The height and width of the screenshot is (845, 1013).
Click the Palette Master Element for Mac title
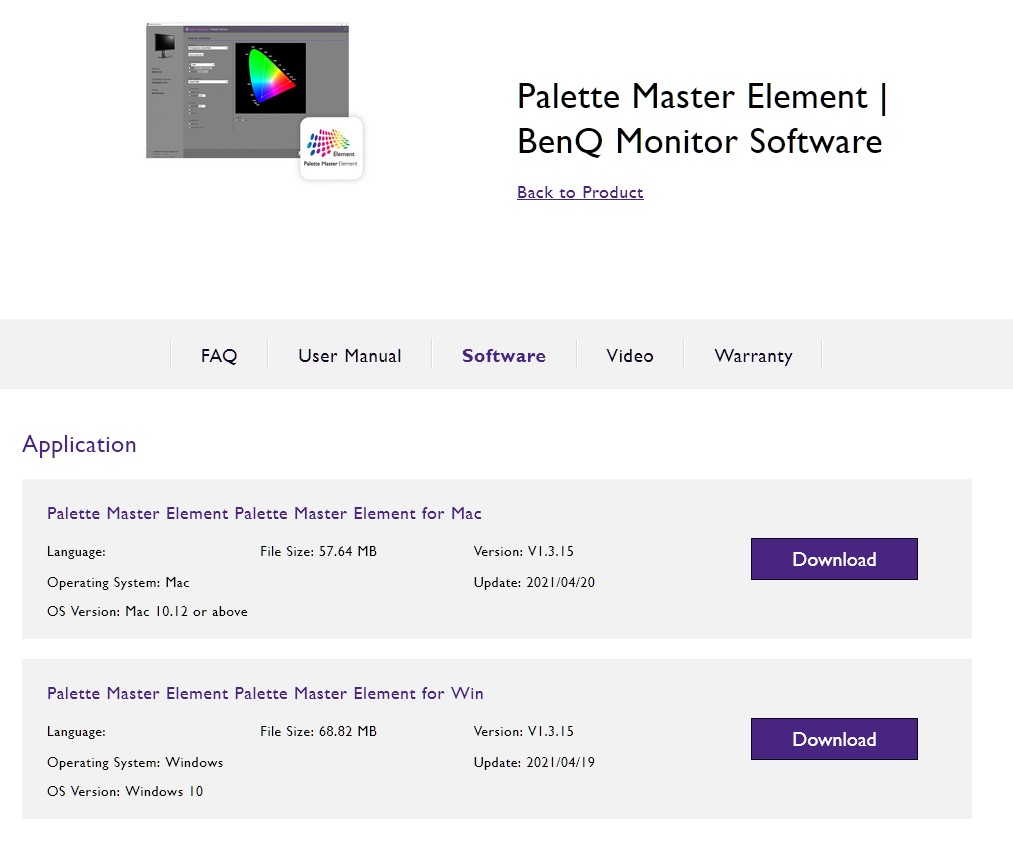[x=264, y=513]
